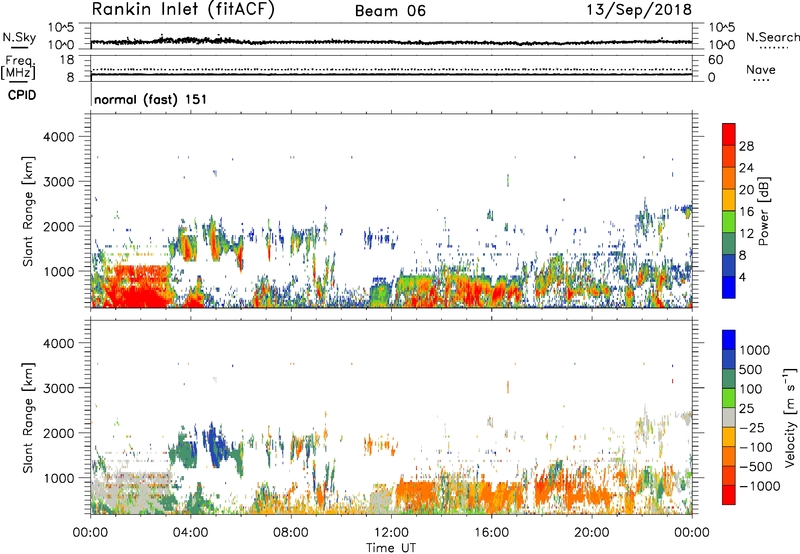Screen dimensions: 800x554
Task: Click the blue top segment of velocity colorbar
Action: [x=729, y=340]
